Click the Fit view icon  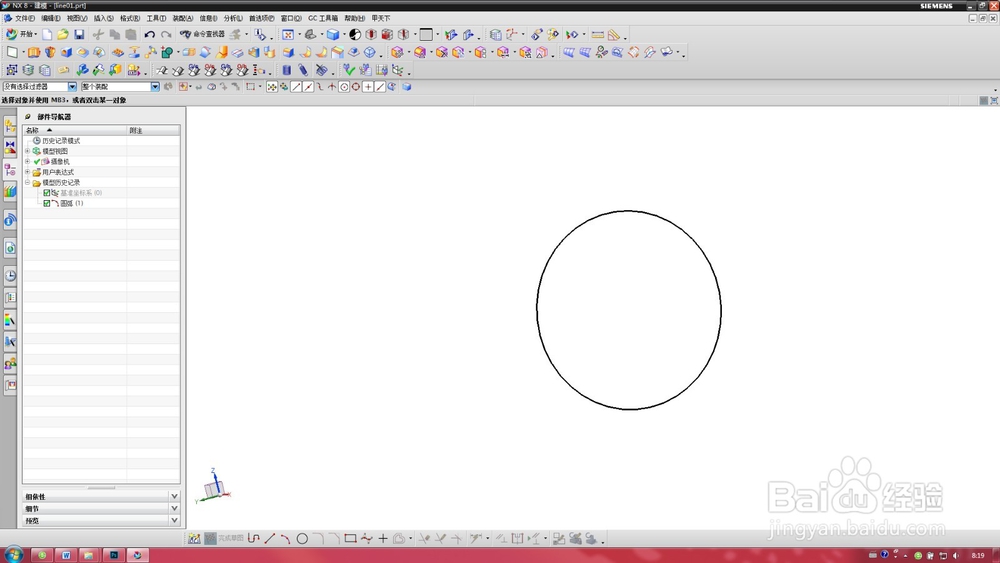[288, 34]
